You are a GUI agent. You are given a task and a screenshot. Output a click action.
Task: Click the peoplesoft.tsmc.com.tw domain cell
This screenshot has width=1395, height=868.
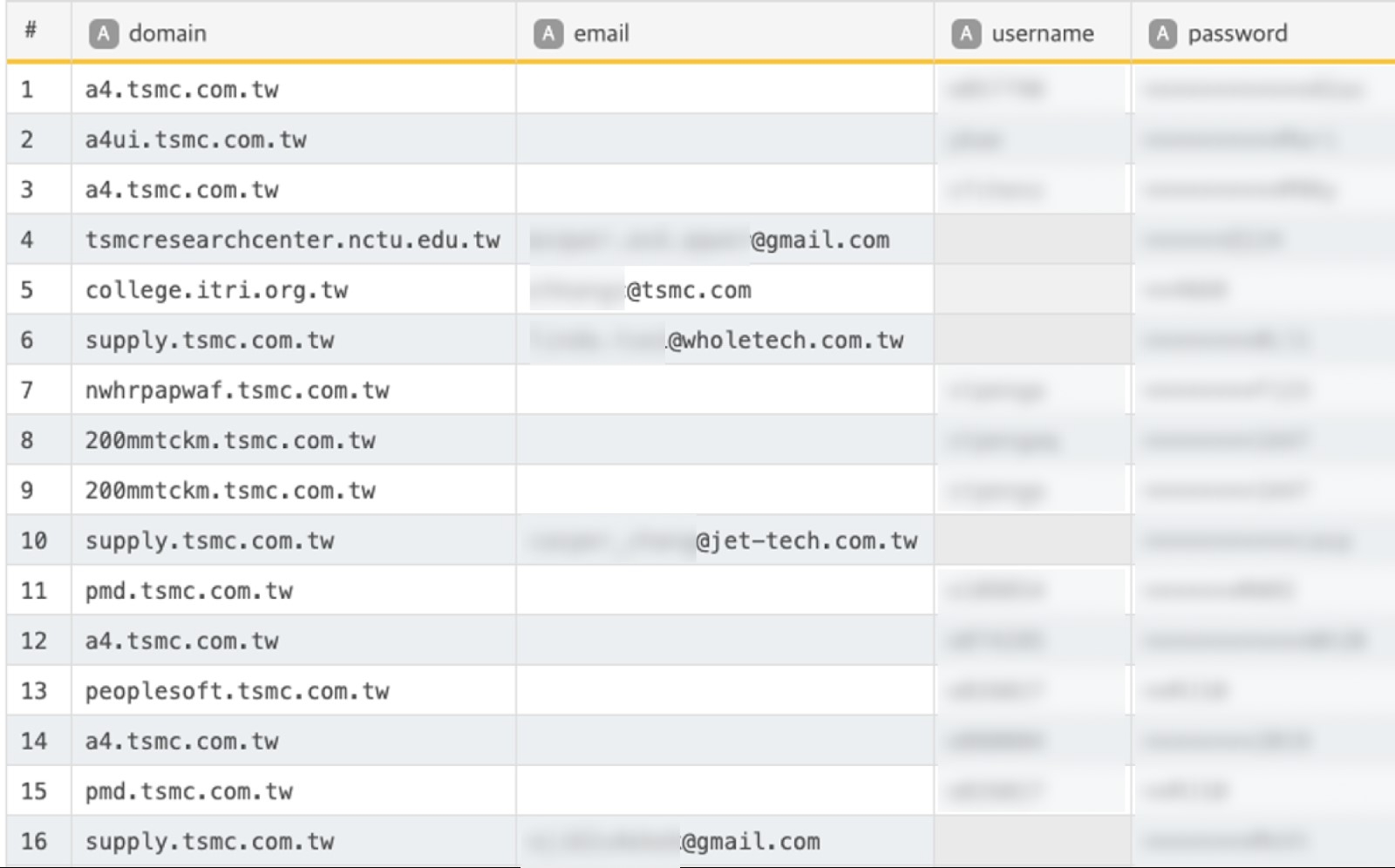coord(236,691)
